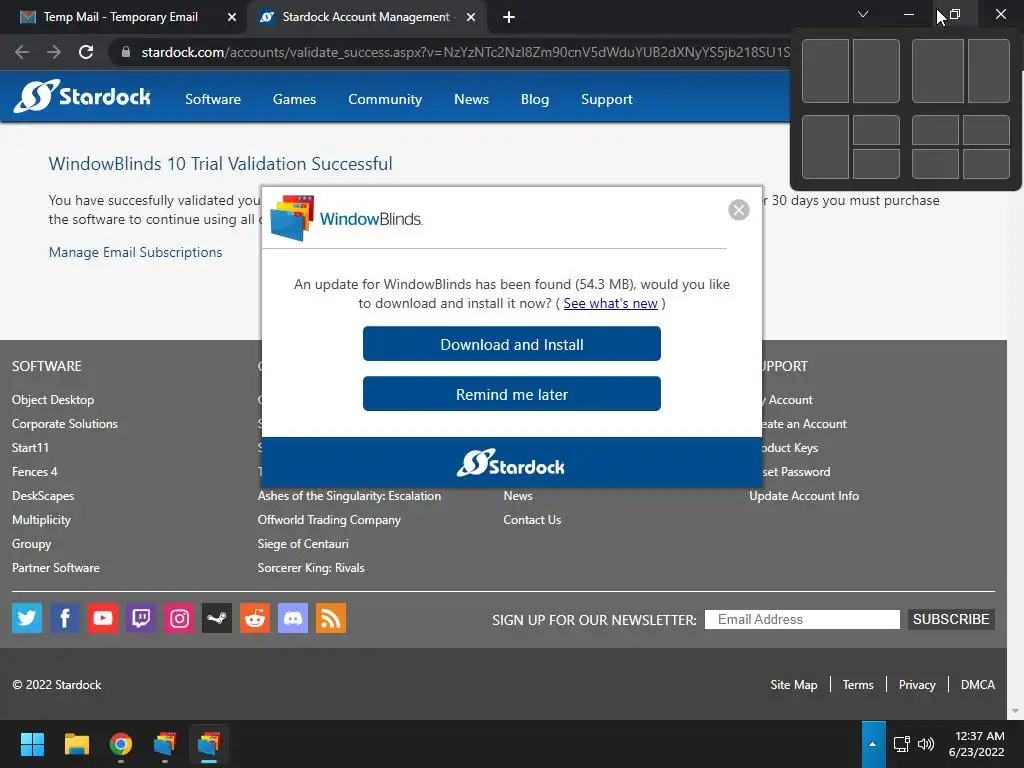
Task: Open a new browser tab
Action: (509, 17)
